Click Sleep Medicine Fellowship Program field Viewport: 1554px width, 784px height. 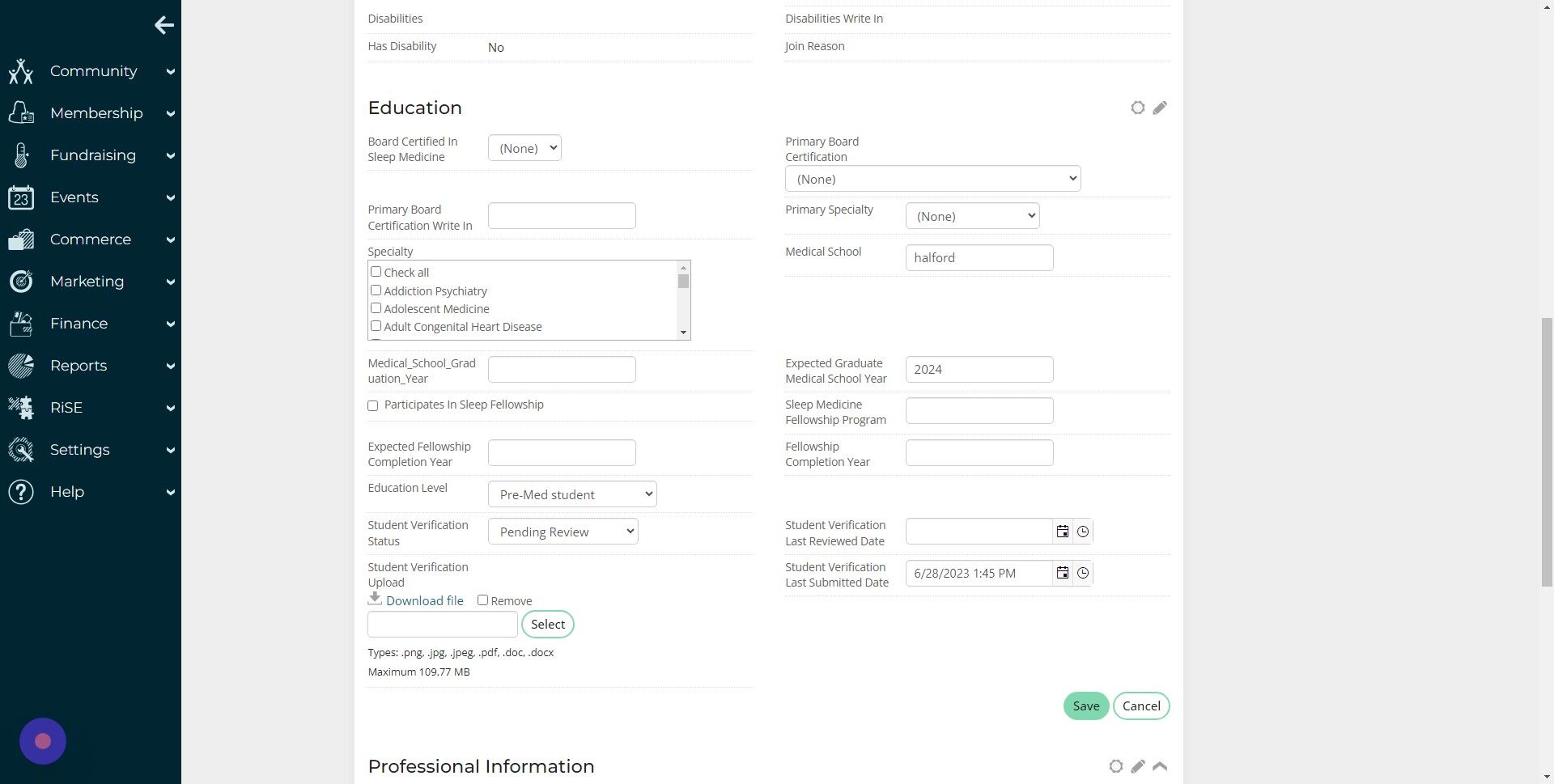(979, 411)
